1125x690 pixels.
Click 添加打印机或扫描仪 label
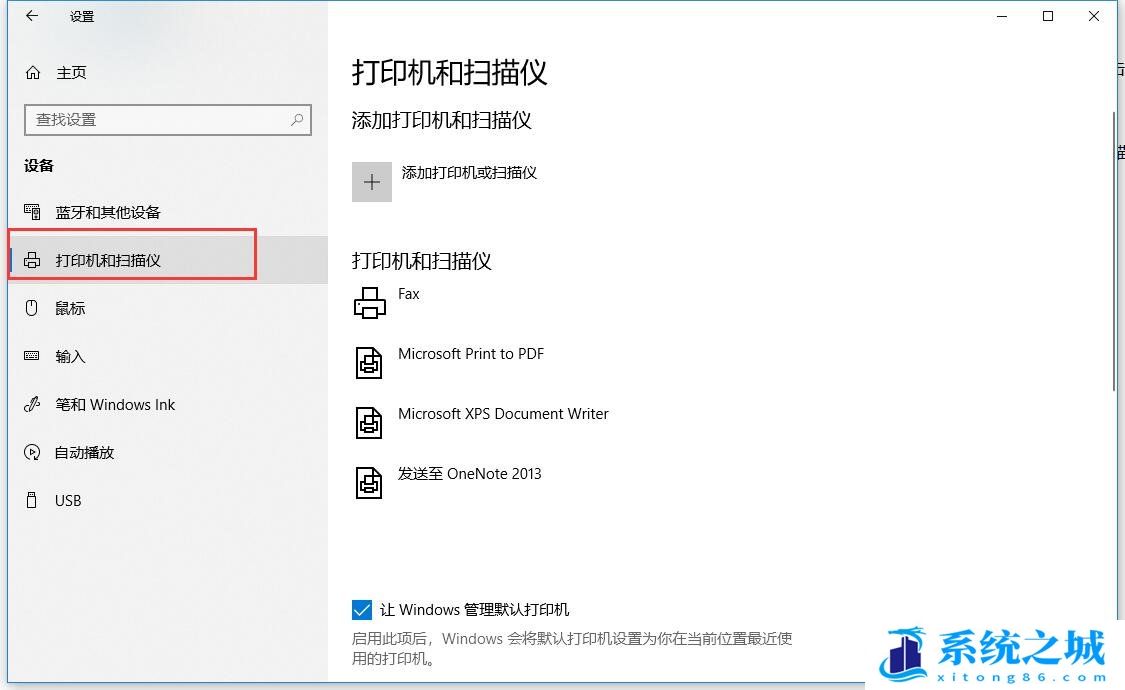[469, 172]
